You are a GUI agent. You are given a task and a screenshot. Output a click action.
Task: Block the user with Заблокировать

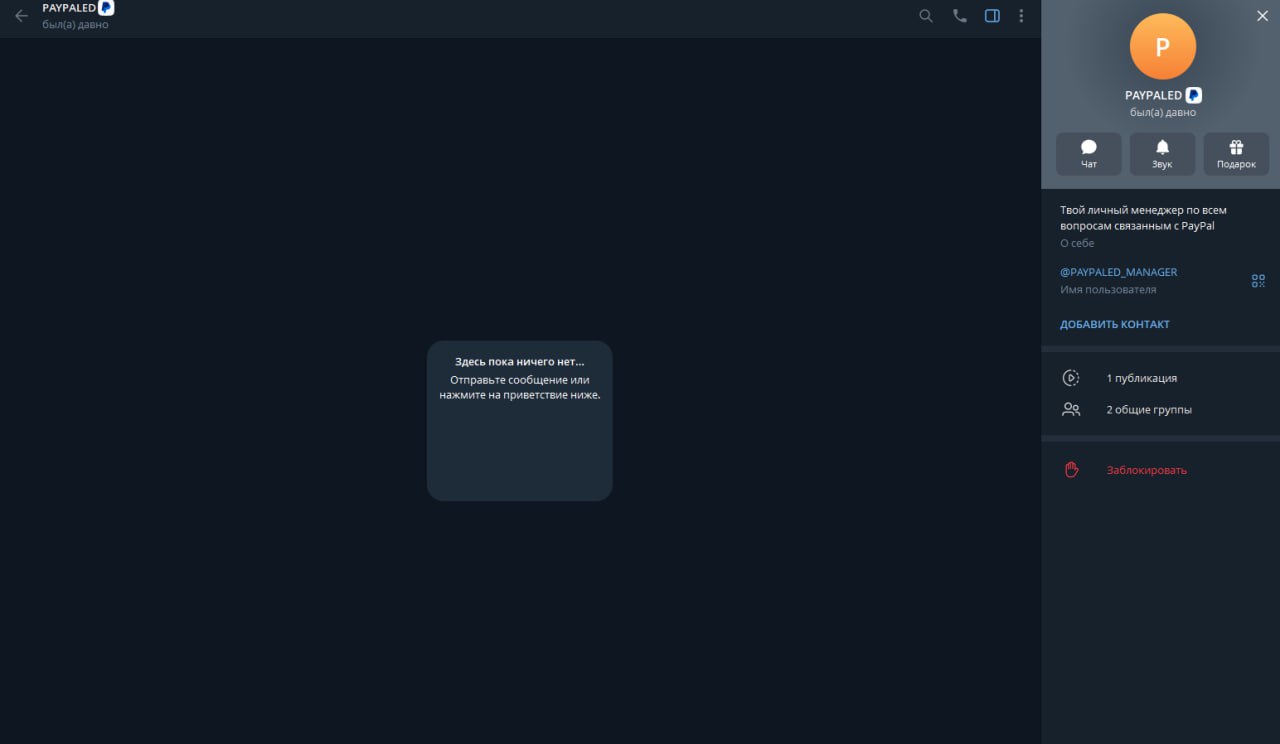[1160, 470]
